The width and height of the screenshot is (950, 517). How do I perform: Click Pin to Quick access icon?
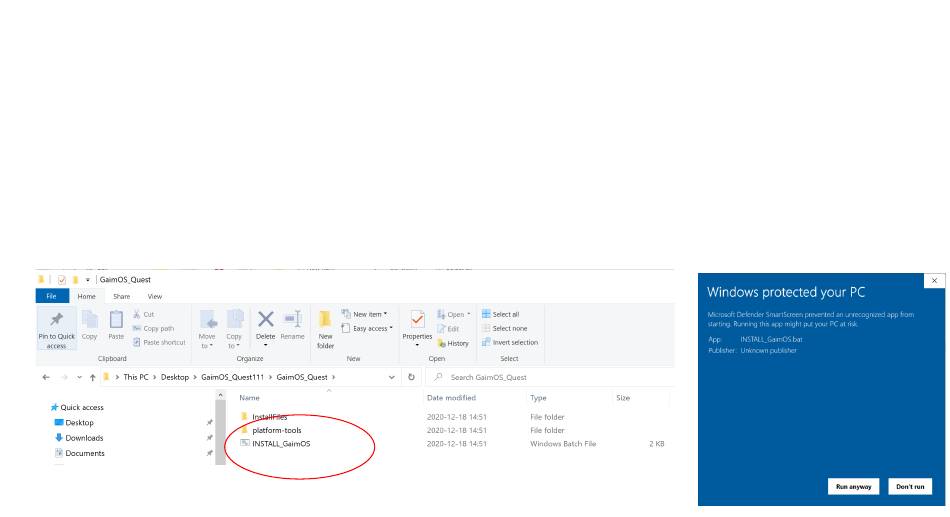56,319
